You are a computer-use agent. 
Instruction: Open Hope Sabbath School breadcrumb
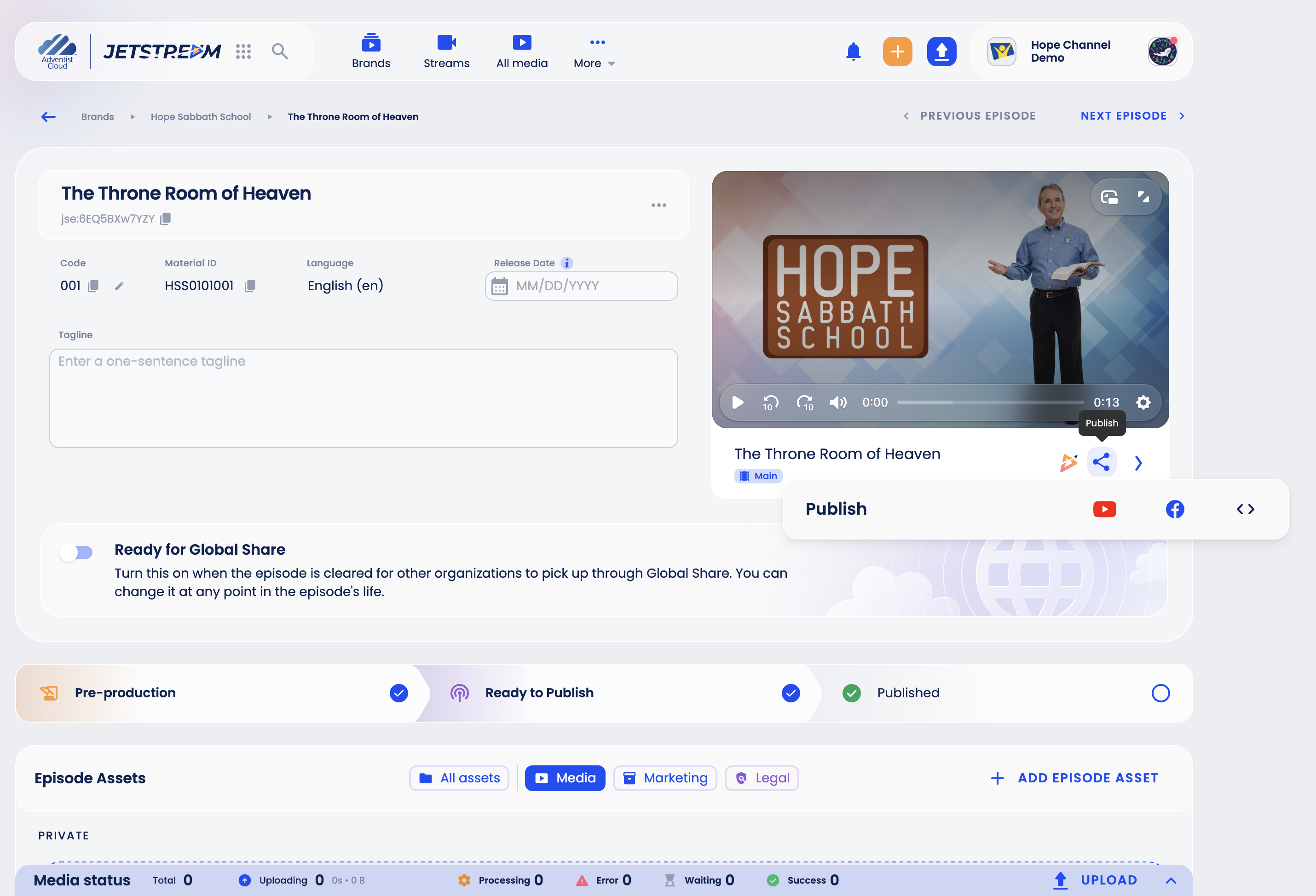coord(201,116)
